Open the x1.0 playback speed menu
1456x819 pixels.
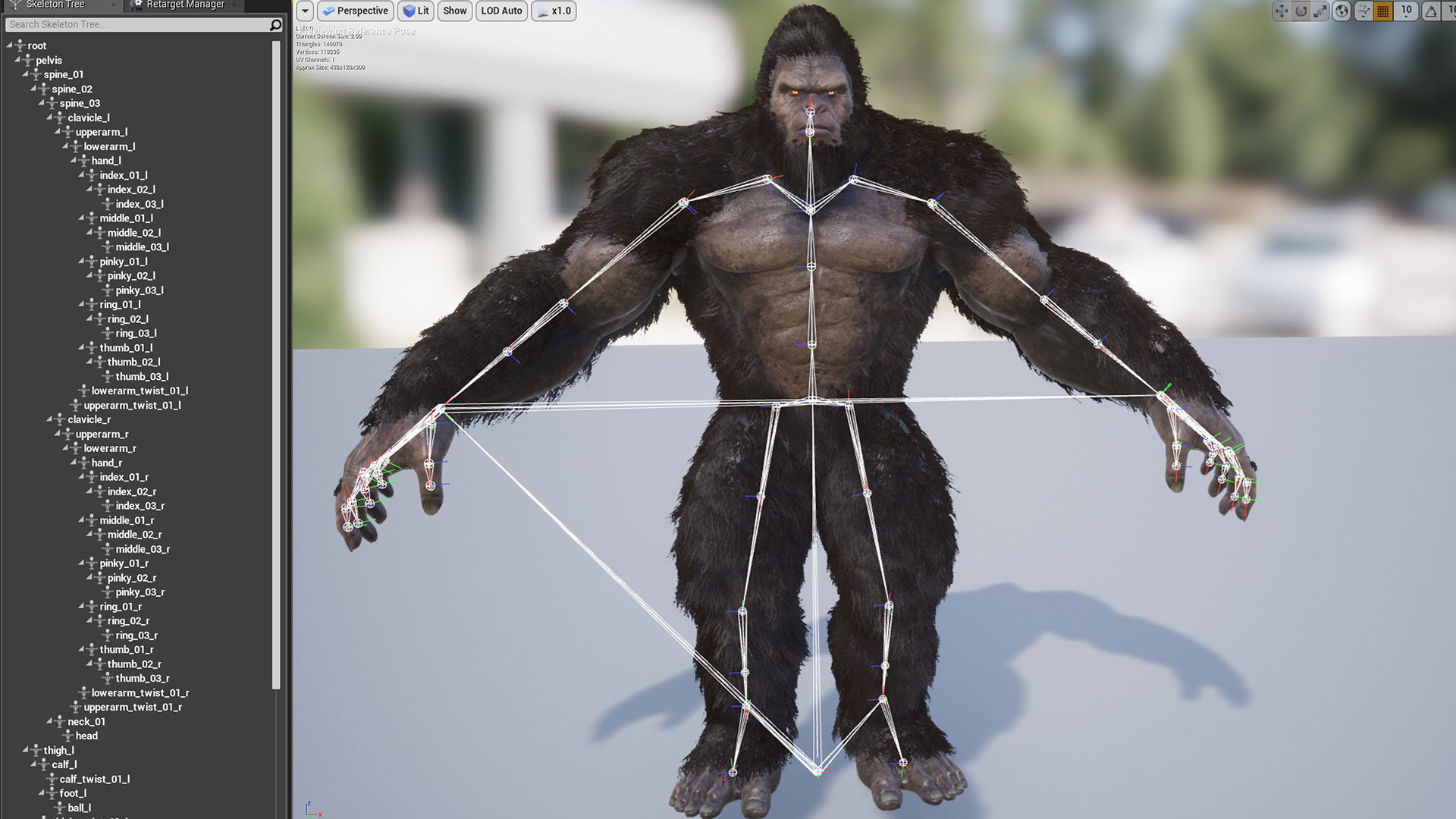tap(554, 11)
